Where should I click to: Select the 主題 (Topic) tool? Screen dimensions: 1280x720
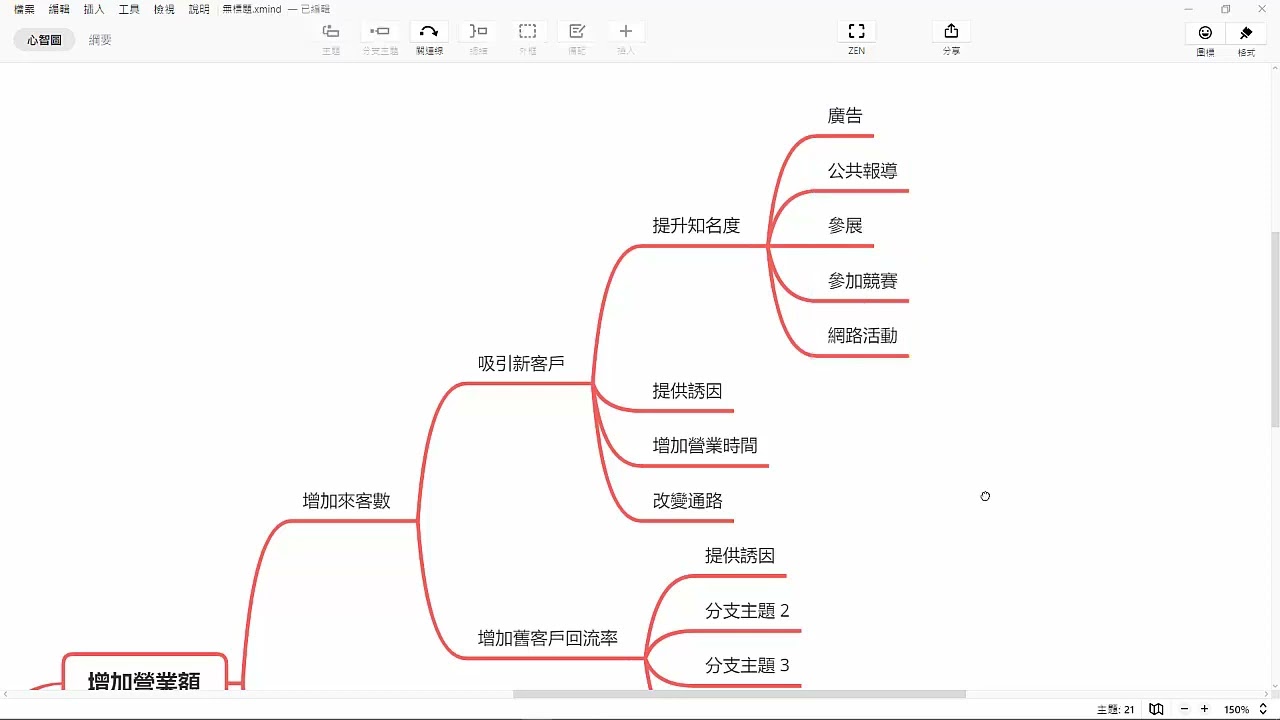(x=331, y=31)
